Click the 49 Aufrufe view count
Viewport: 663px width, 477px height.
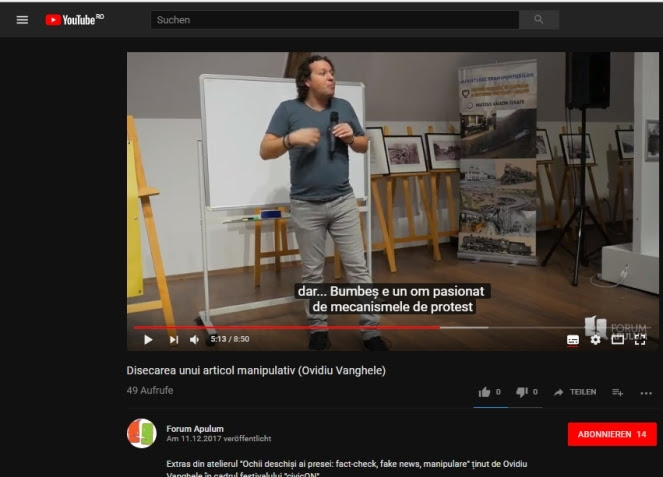(150, 390)
